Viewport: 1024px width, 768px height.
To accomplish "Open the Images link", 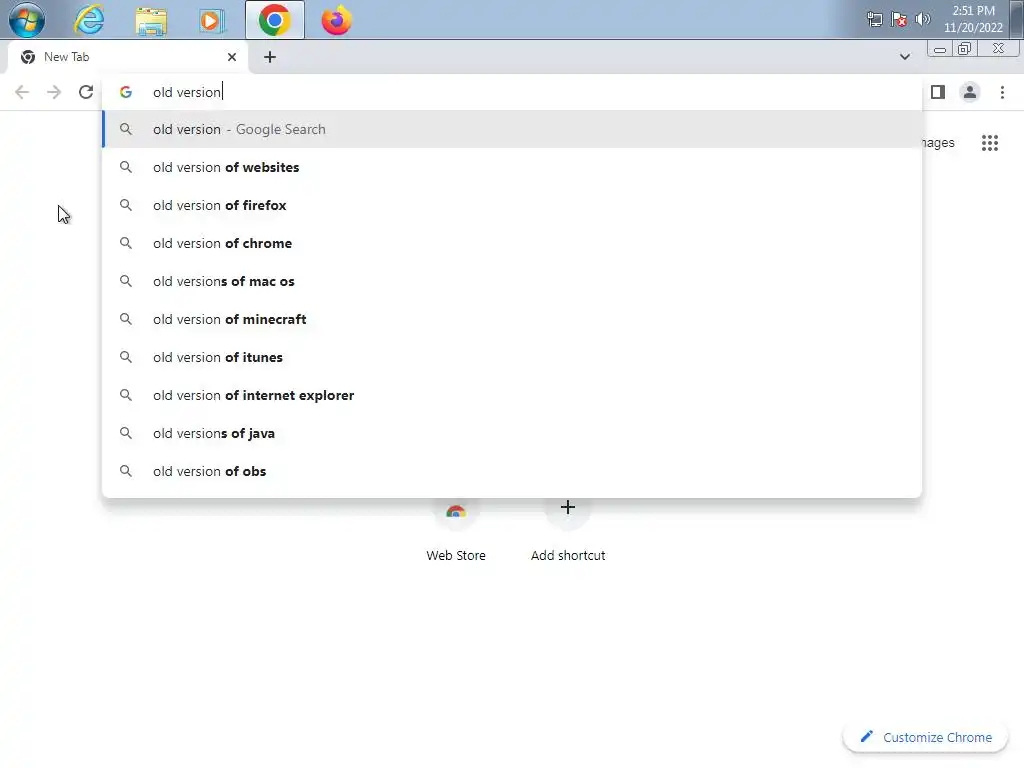I will [938, 142].
